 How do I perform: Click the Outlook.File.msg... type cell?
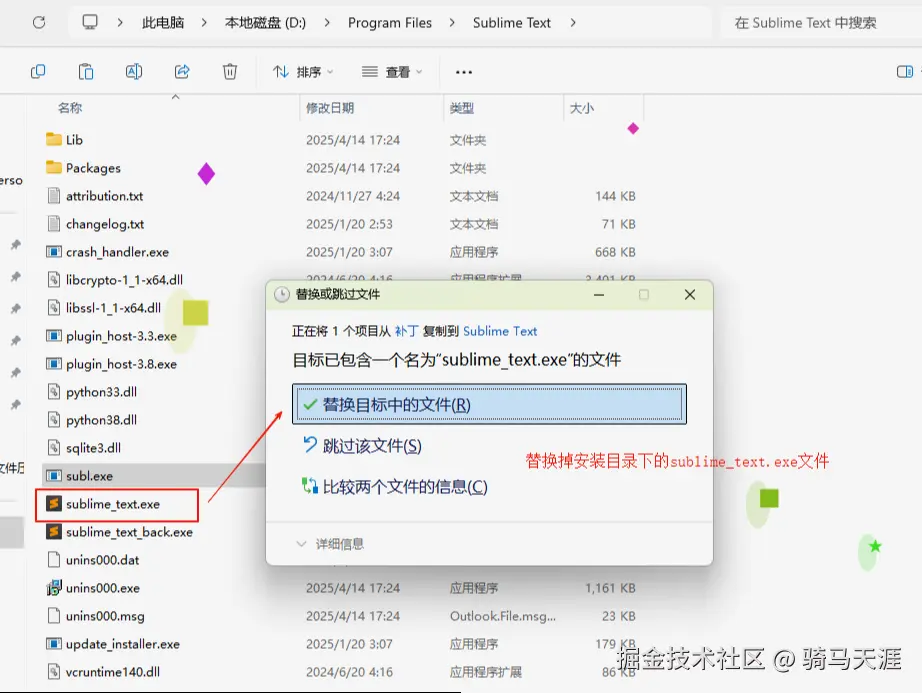point(503,616)
